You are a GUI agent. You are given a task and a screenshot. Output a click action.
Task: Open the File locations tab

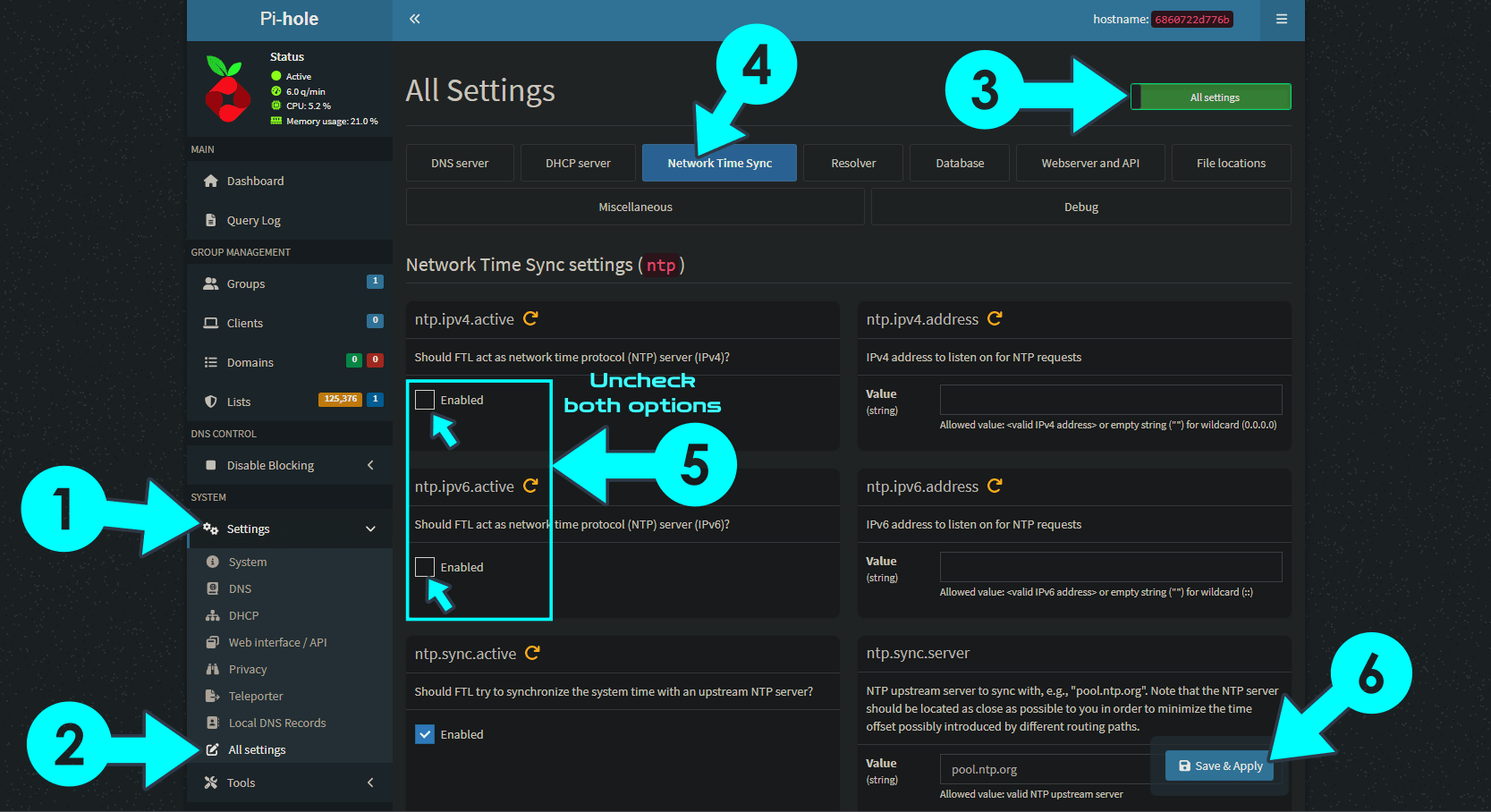tap(1231, 163)
